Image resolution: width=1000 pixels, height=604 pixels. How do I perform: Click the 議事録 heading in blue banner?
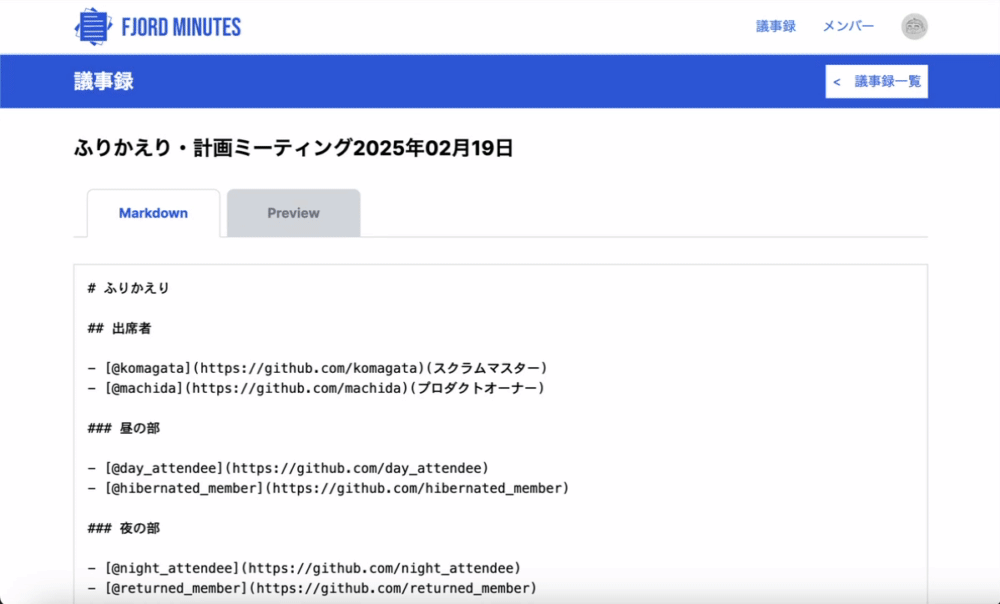(x=103, y=82)
